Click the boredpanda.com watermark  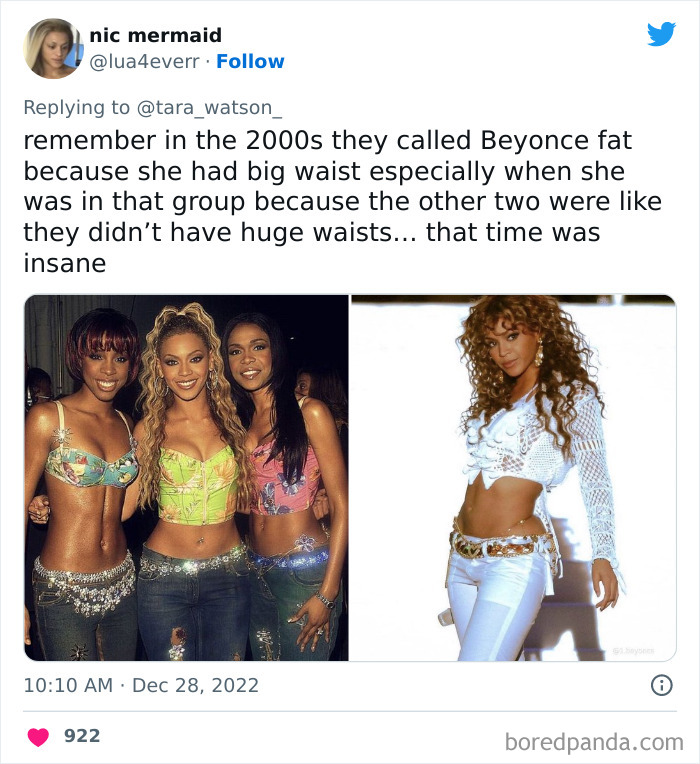594,742
